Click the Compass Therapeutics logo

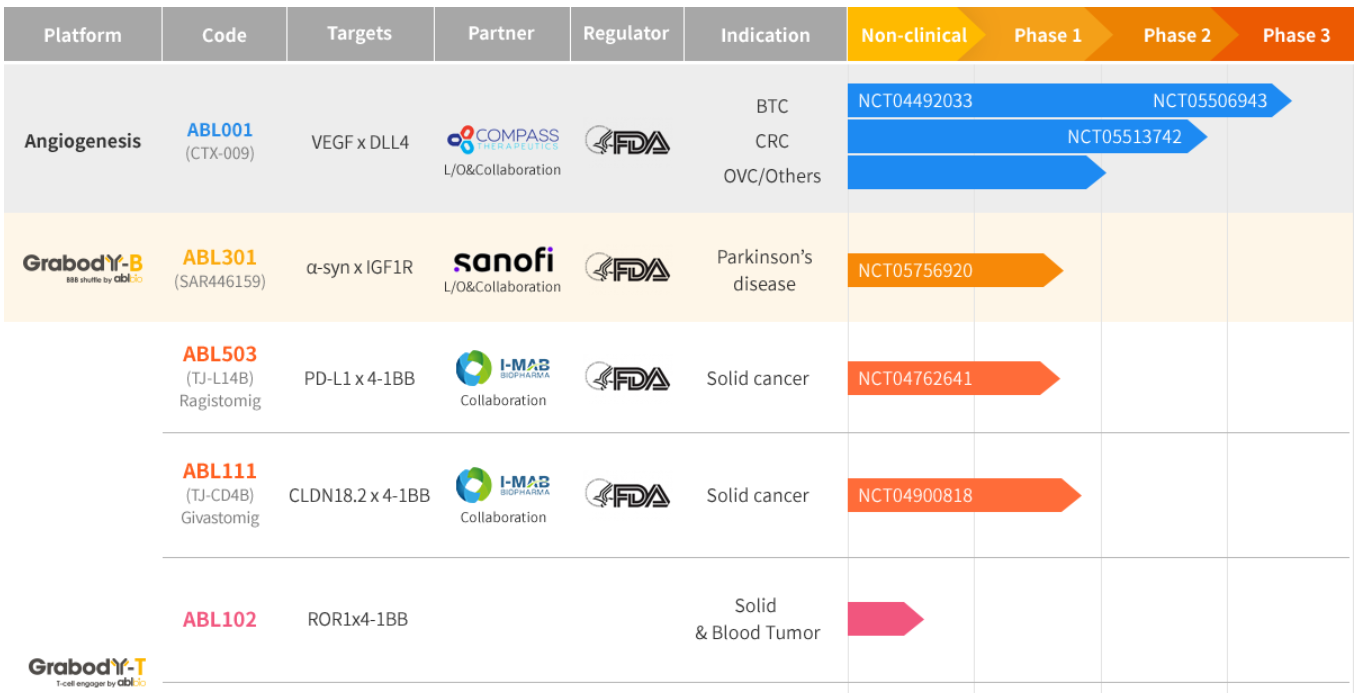[x=503, y=139]
